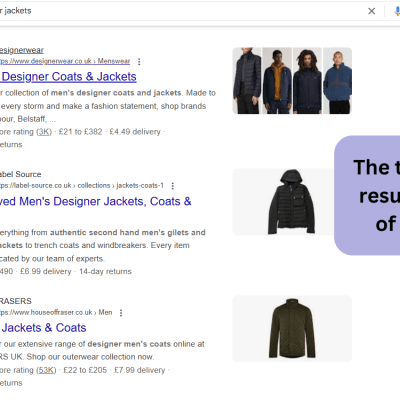
Task: Click the label-source.co.uk collections URL
Action: [x=82, y=185]
